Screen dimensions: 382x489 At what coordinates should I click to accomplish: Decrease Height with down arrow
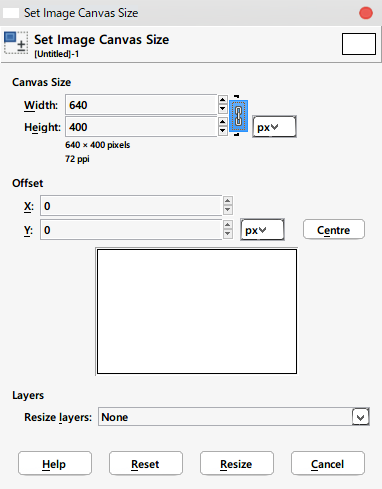tap(223, 131)
